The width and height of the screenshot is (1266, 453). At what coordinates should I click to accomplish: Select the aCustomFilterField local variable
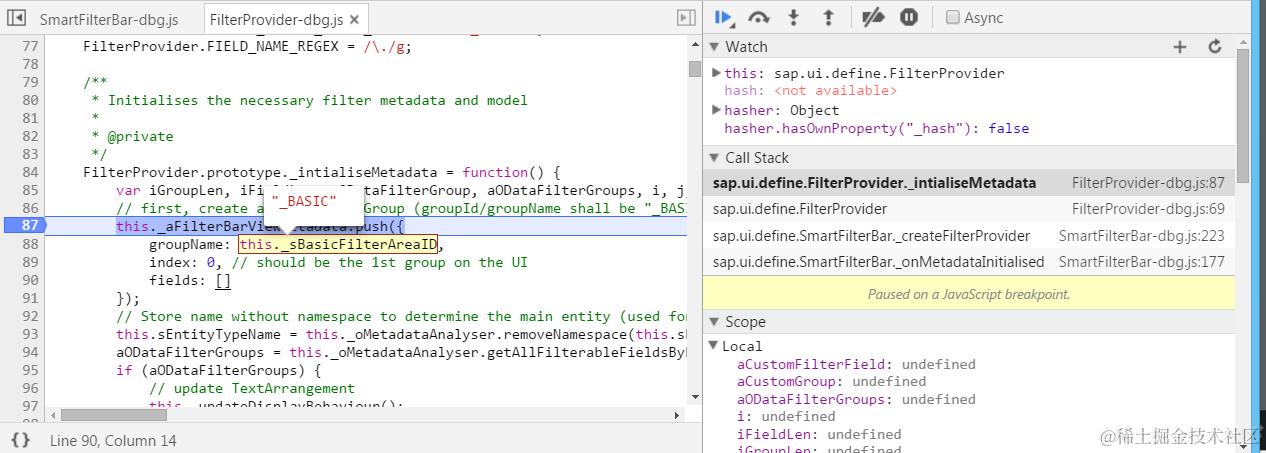pos(856,364)
